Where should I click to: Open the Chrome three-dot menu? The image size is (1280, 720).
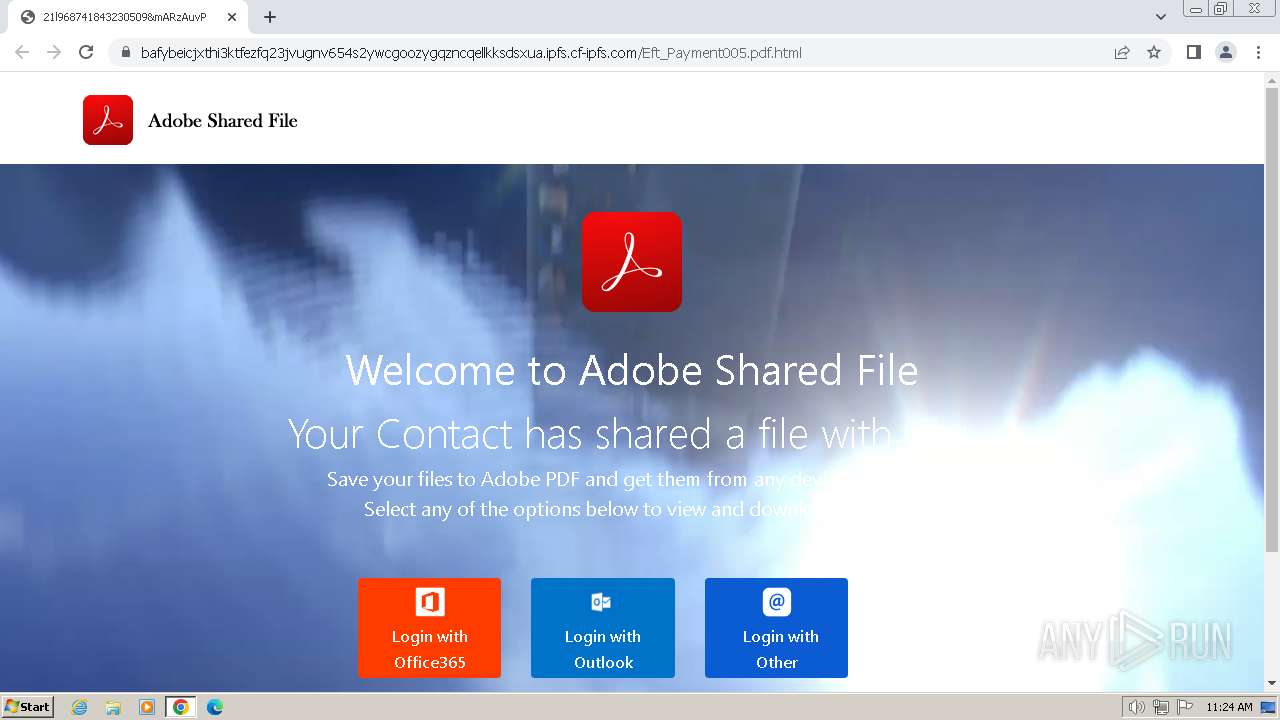point(1259,52)
